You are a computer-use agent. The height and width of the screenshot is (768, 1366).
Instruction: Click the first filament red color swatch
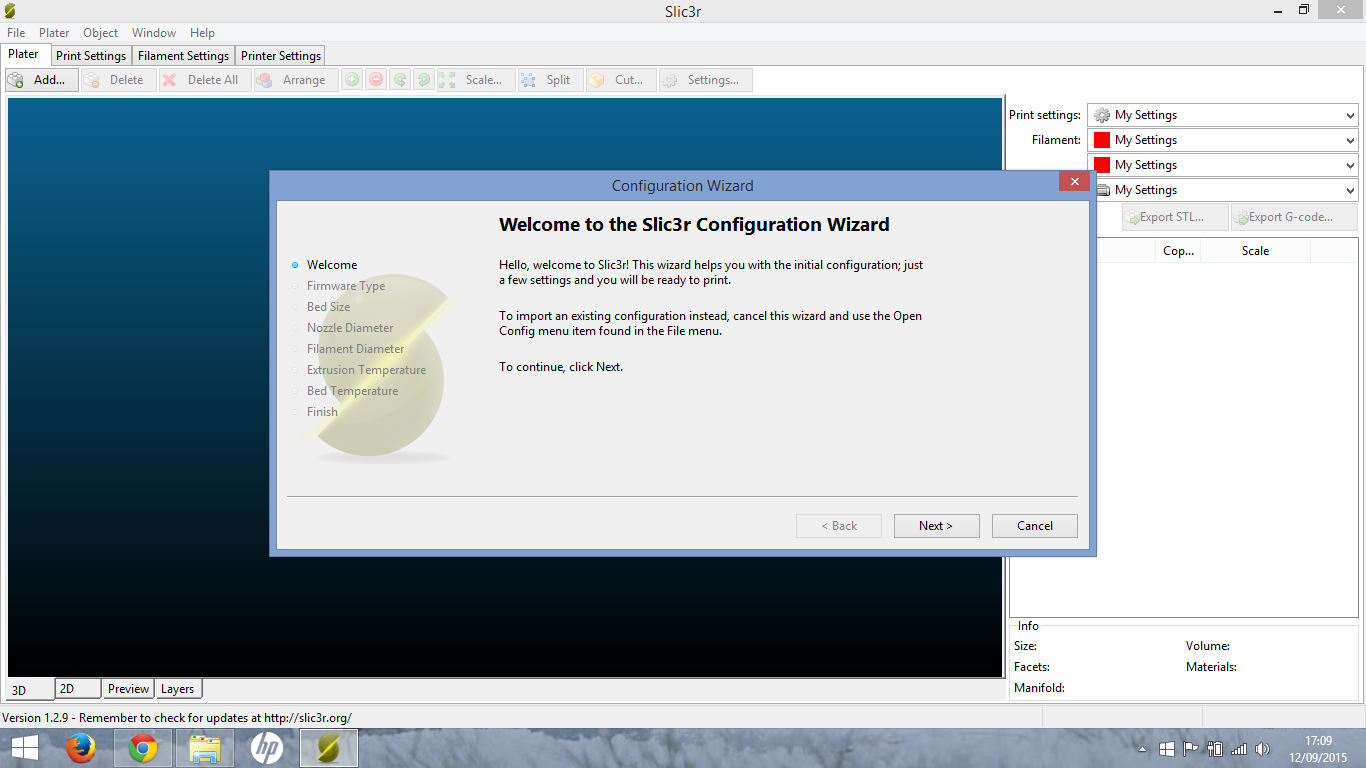point(1102,140)
